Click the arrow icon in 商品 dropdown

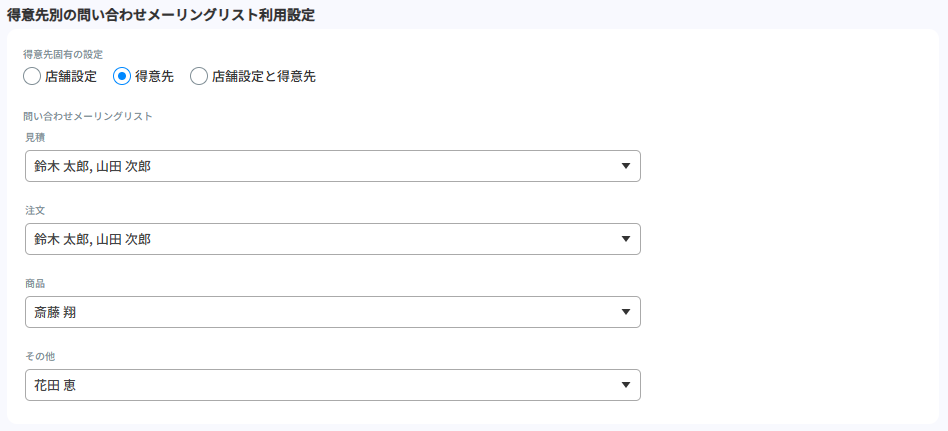[x=625, y=312]
